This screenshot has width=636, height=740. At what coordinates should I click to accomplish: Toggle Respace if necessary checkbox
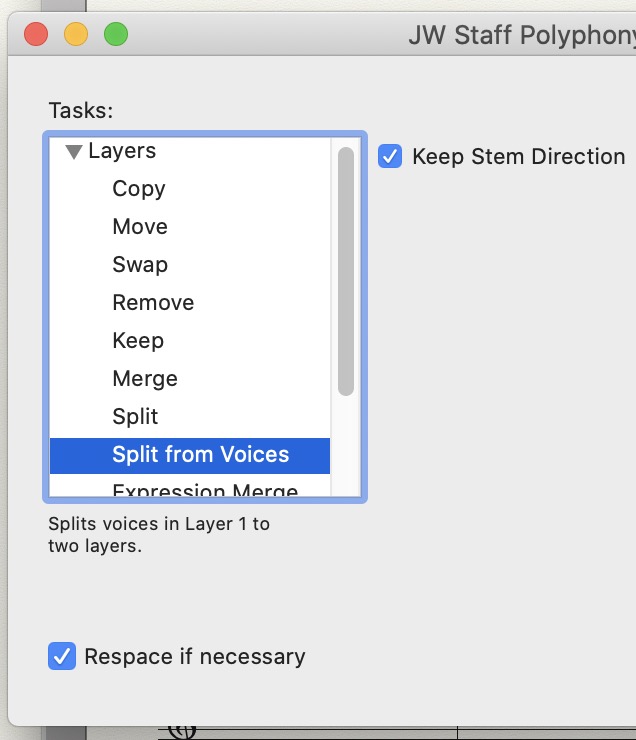(x=62, y=657)
